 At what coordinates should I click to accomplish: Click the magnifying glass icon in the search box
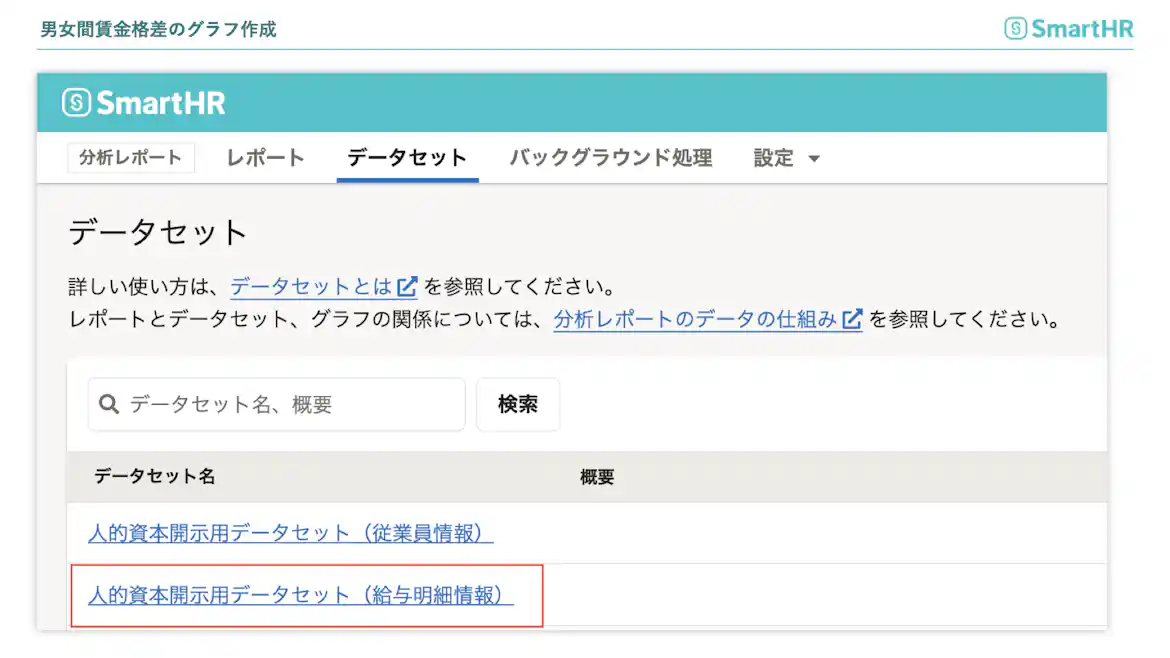point(108,403)
